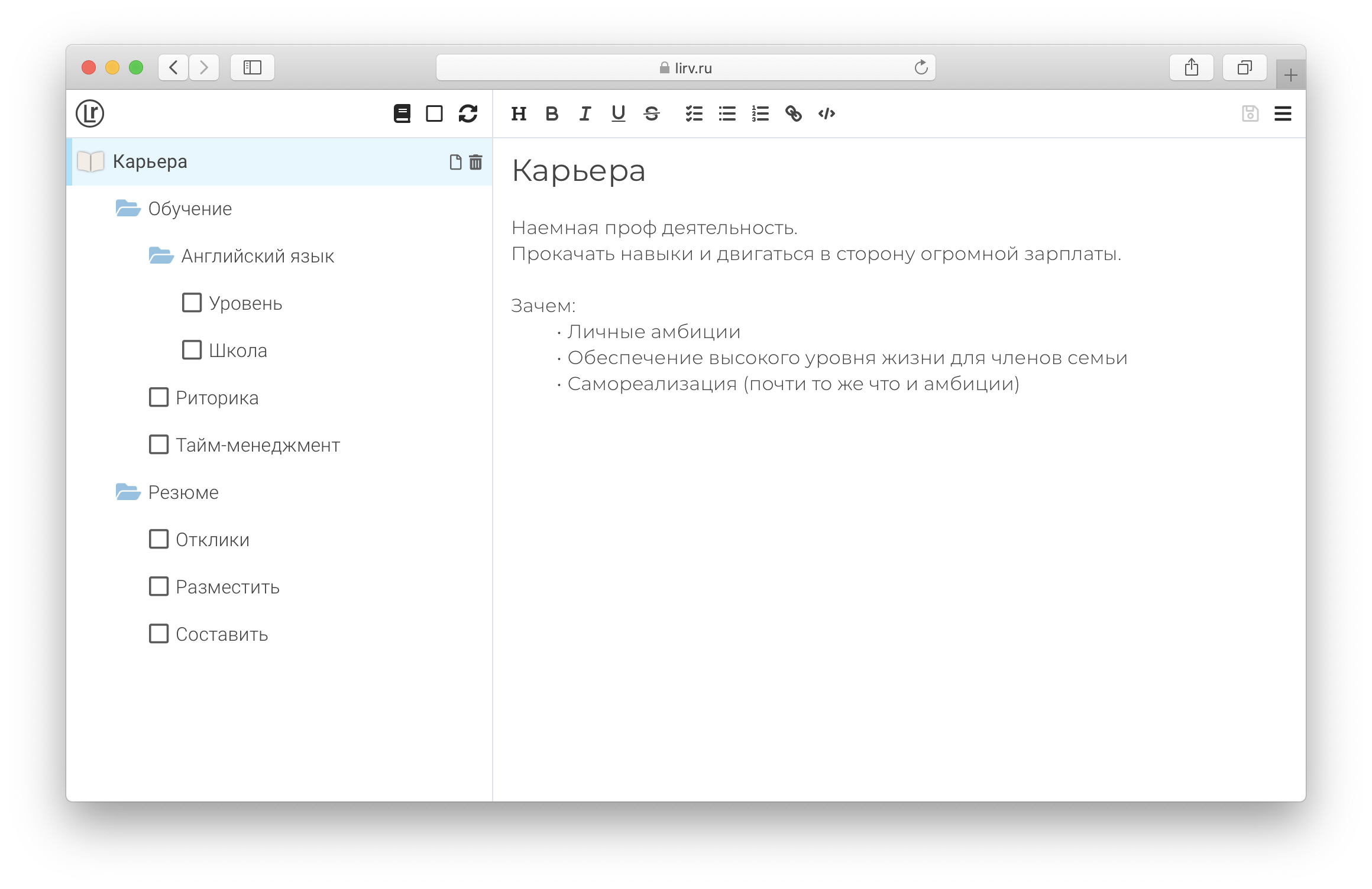The image size is (1372, 889).
Task: Show all tabs overview button
Action: (x=1245, y=67)
